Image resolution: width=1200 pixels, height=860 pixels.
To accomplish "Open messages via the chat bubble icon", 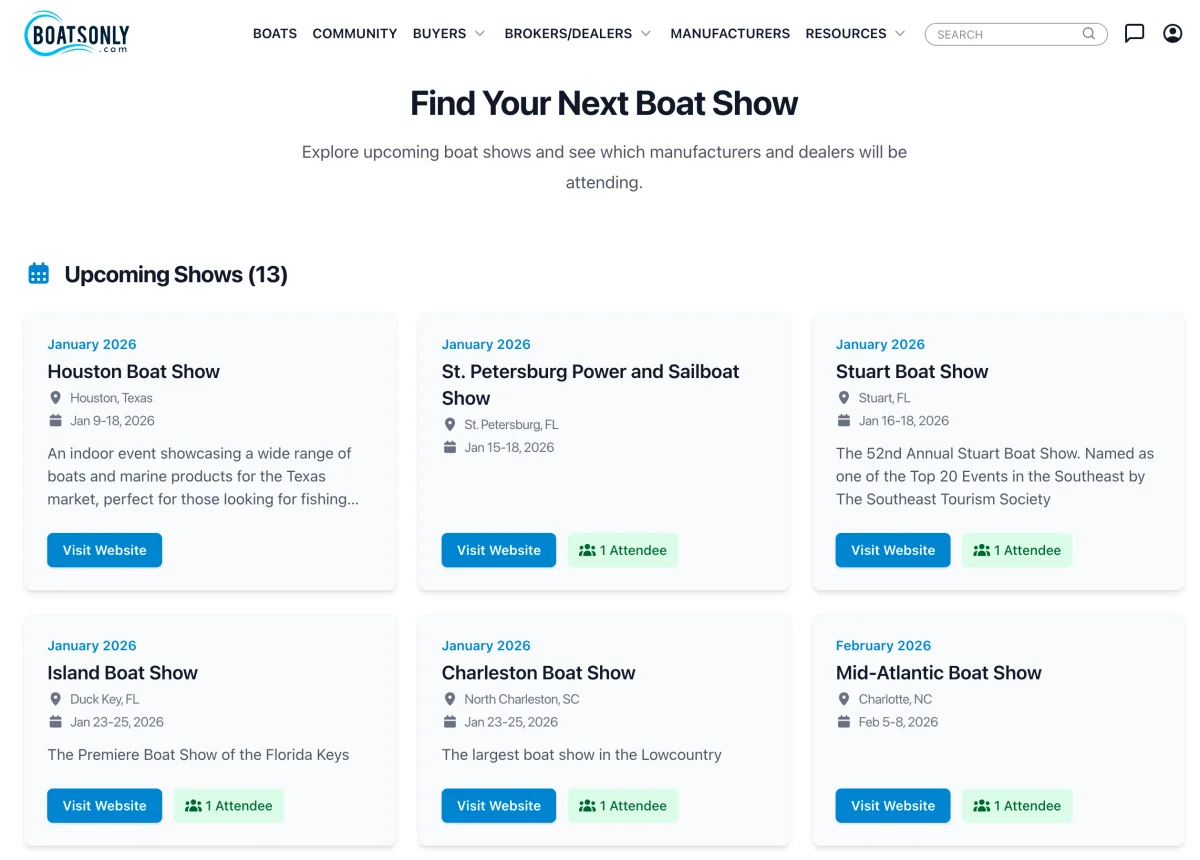I will tap(1134, 33).
